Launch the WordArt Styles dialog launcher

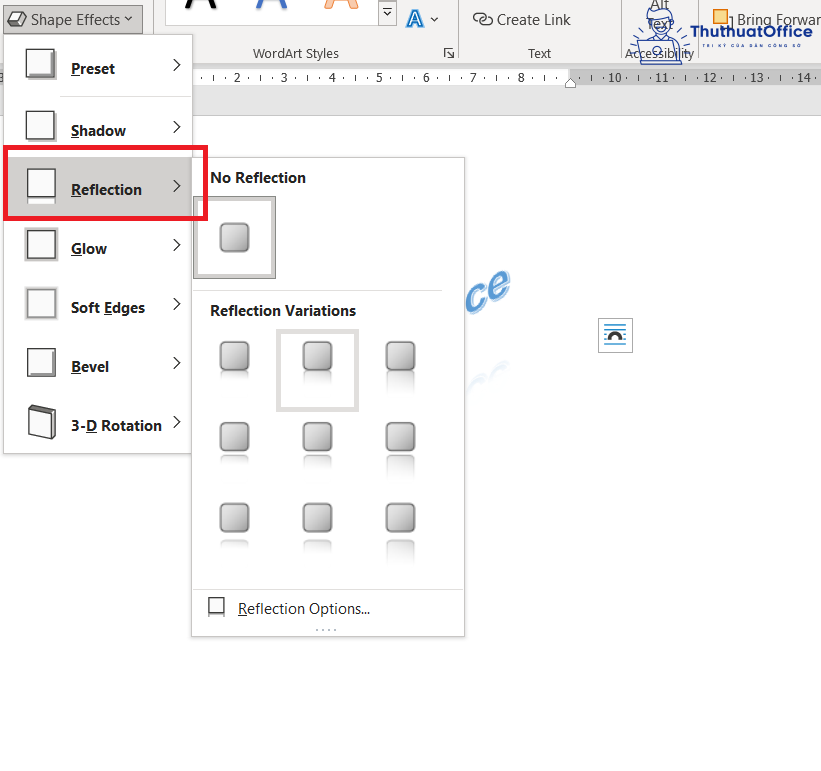(449, 53)
